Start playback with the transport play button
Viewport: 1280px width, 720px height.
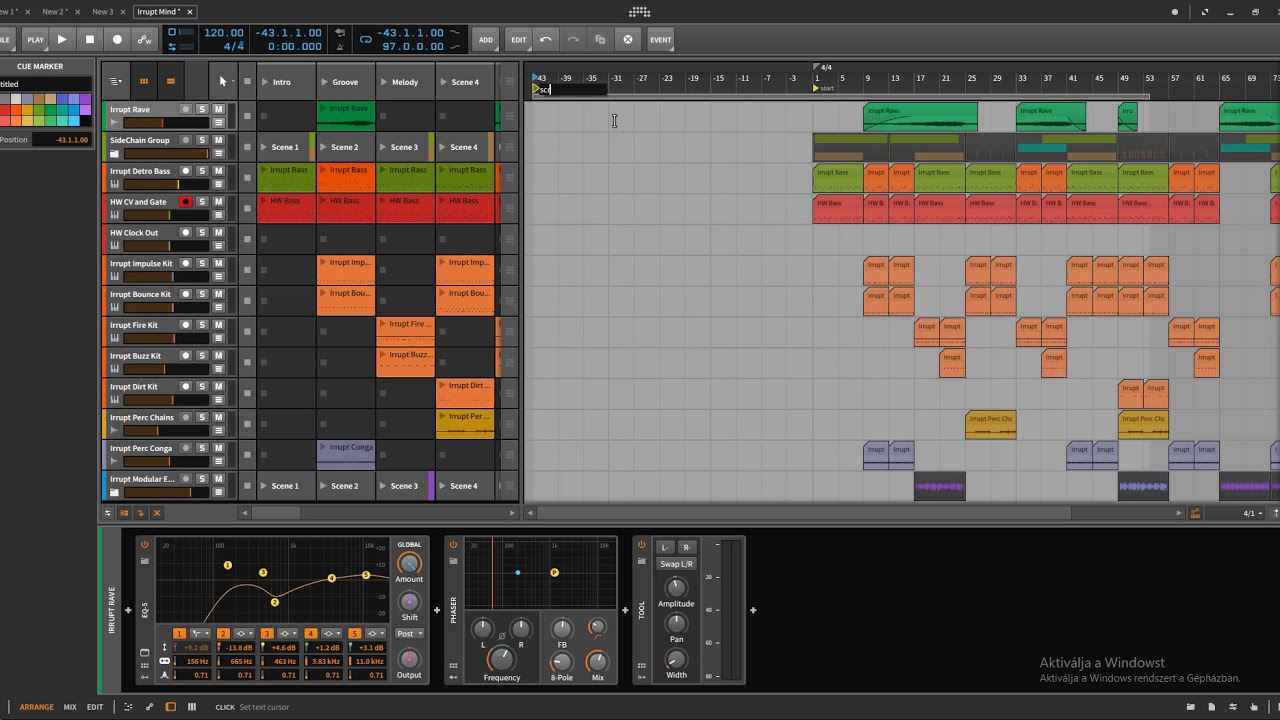(x=62, y=39)
